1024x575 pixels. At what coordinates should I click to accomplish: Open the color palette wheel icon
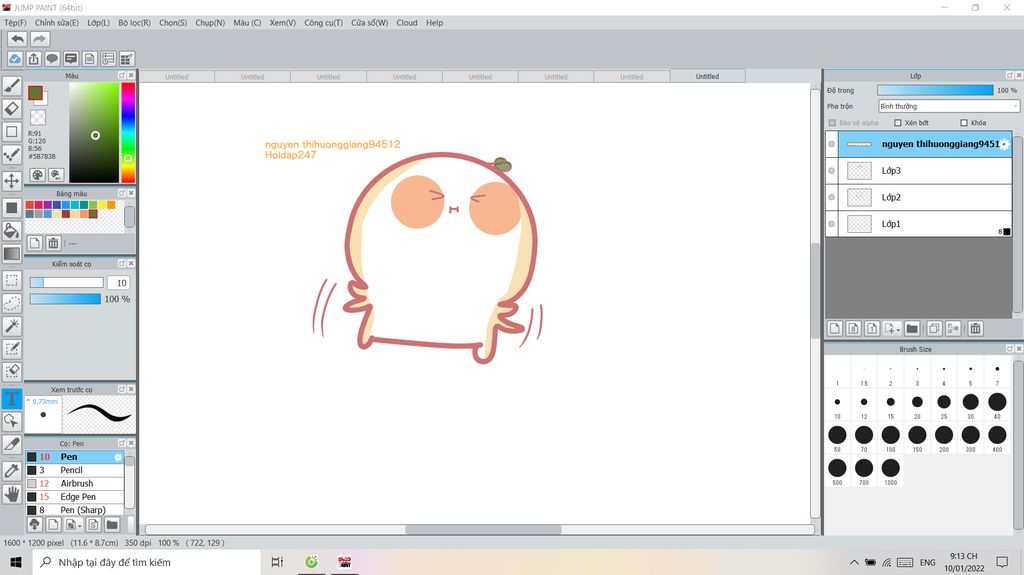point(38,174)
